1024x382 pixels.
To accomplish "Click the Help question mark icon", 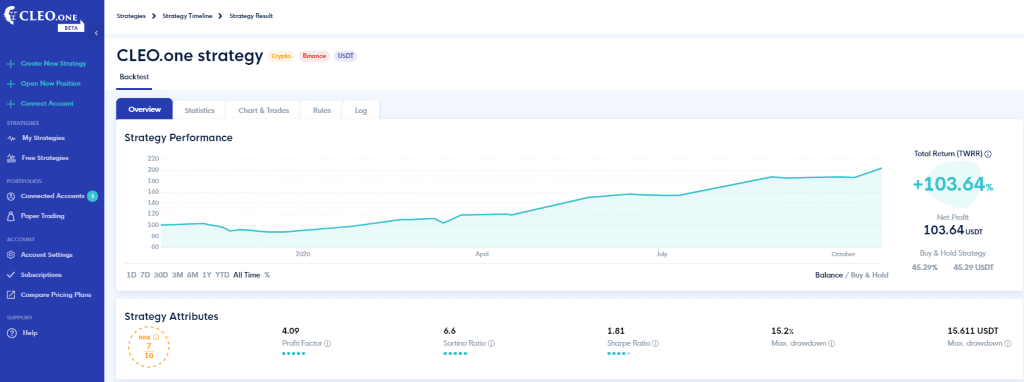I will click(x=10, y=333).
